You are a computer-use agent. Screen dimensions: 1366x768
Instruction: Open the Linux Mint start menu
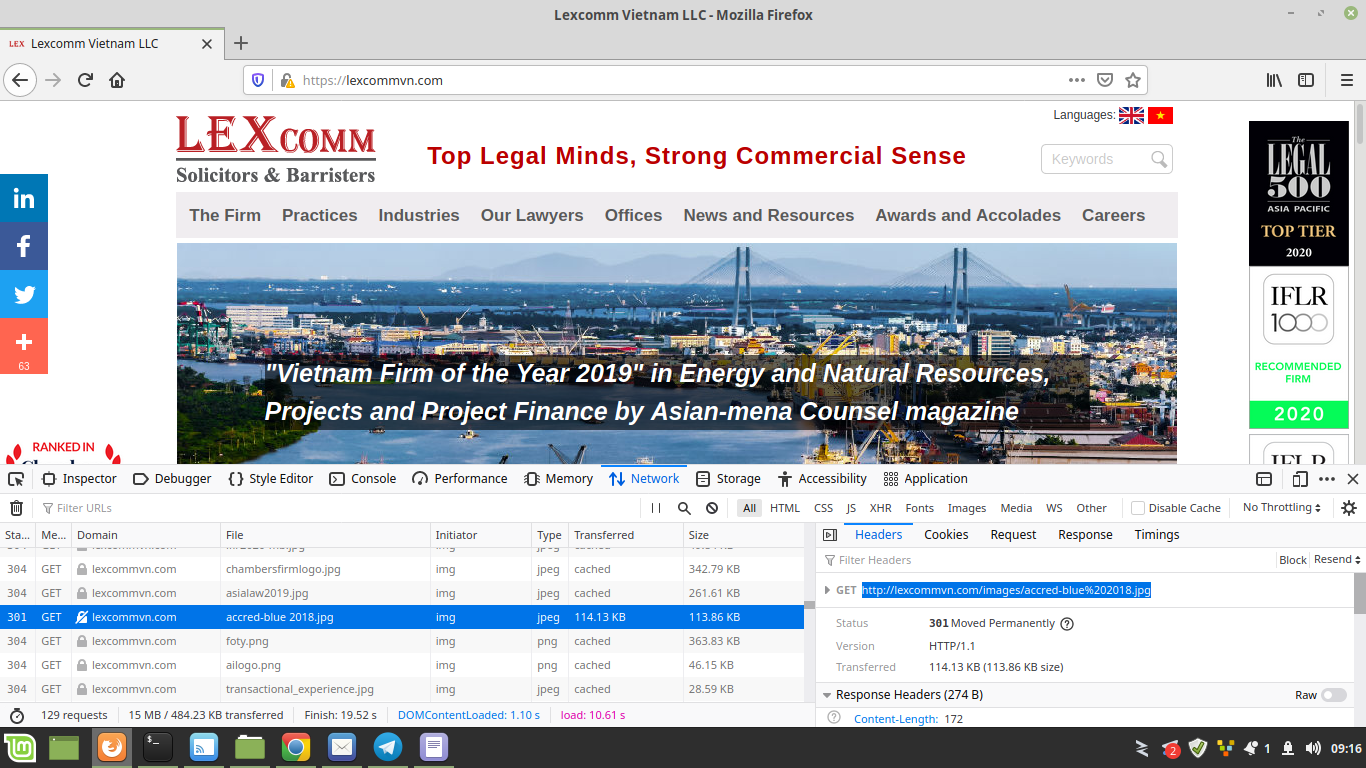[x=20, y=747]
